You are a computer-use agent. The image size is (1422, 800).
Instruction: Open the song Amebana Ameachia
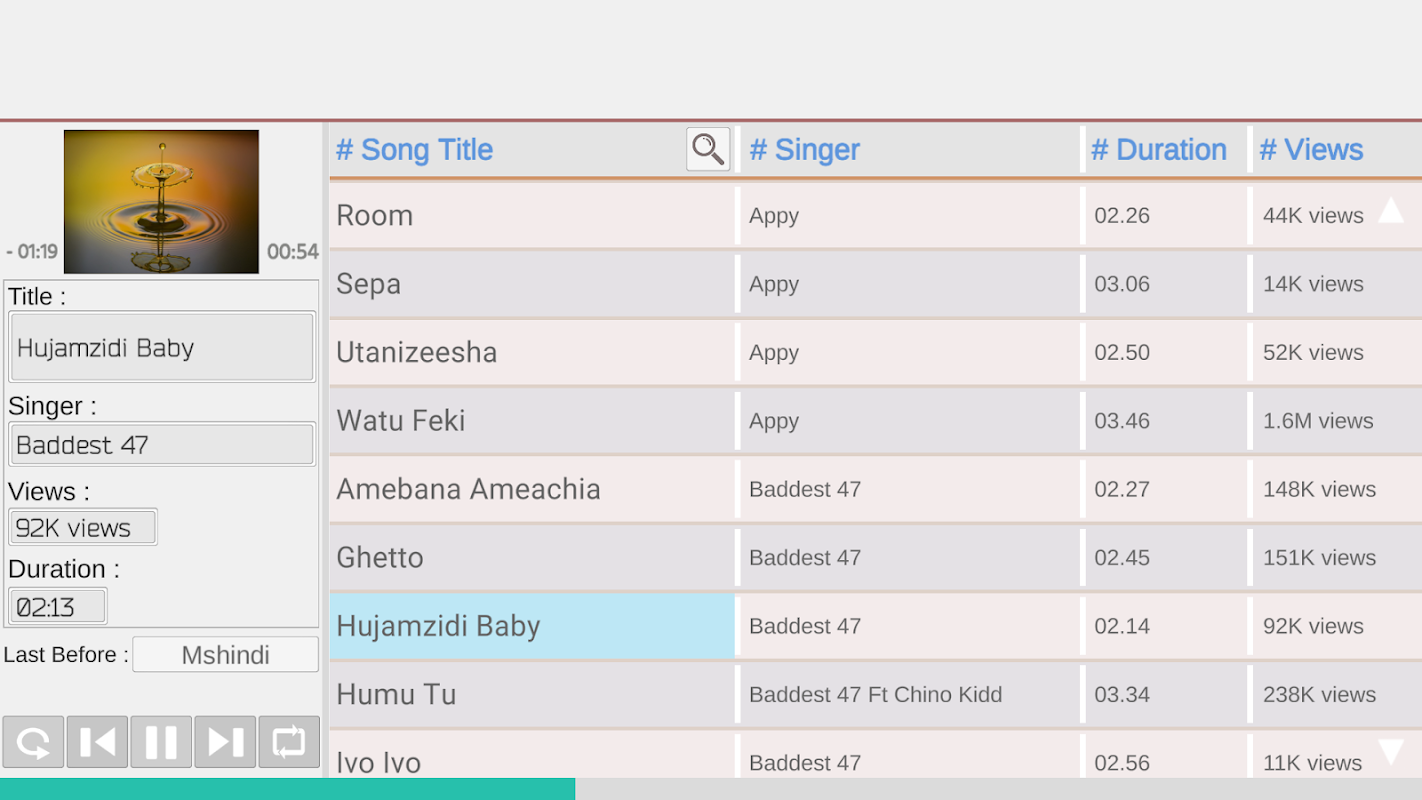[x=468, y=489]
